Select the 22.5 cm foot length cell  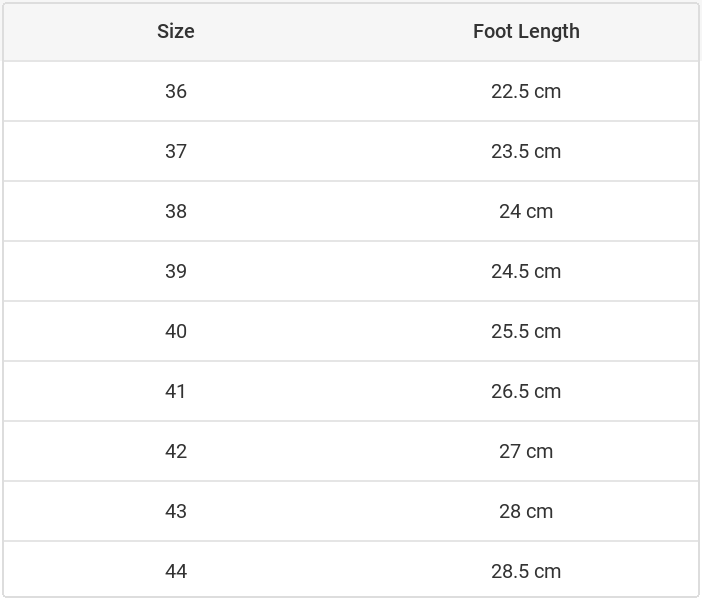click(526, 91)
